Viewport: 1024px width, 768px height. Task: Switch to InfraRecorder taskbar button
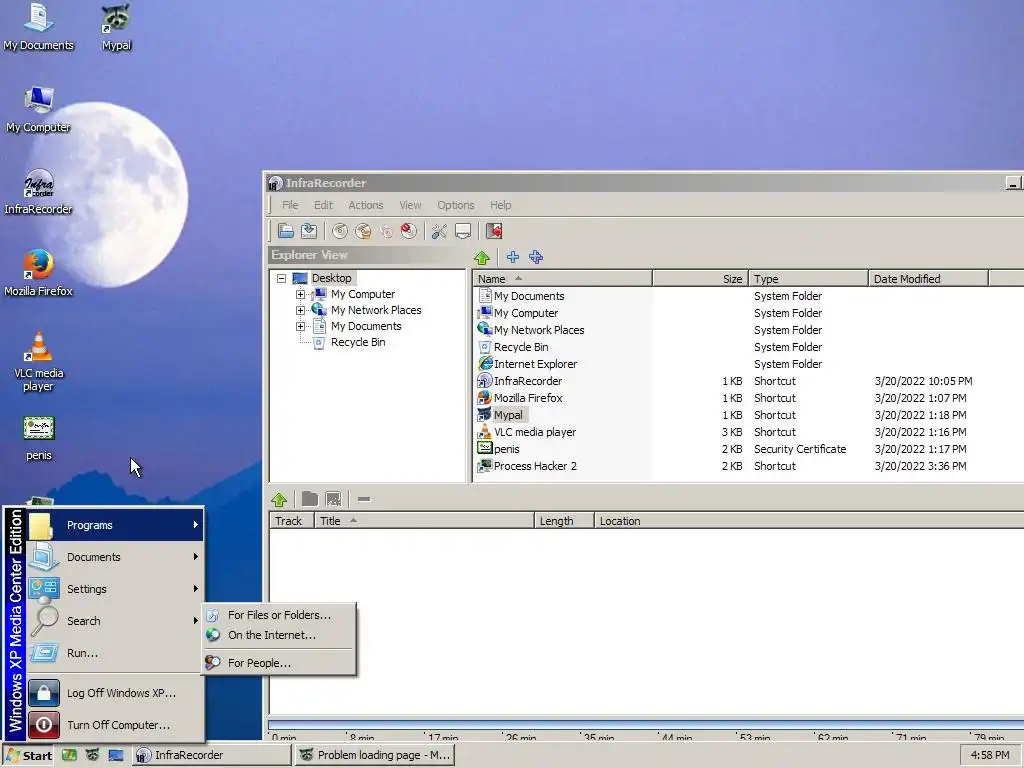pos(211,755)
